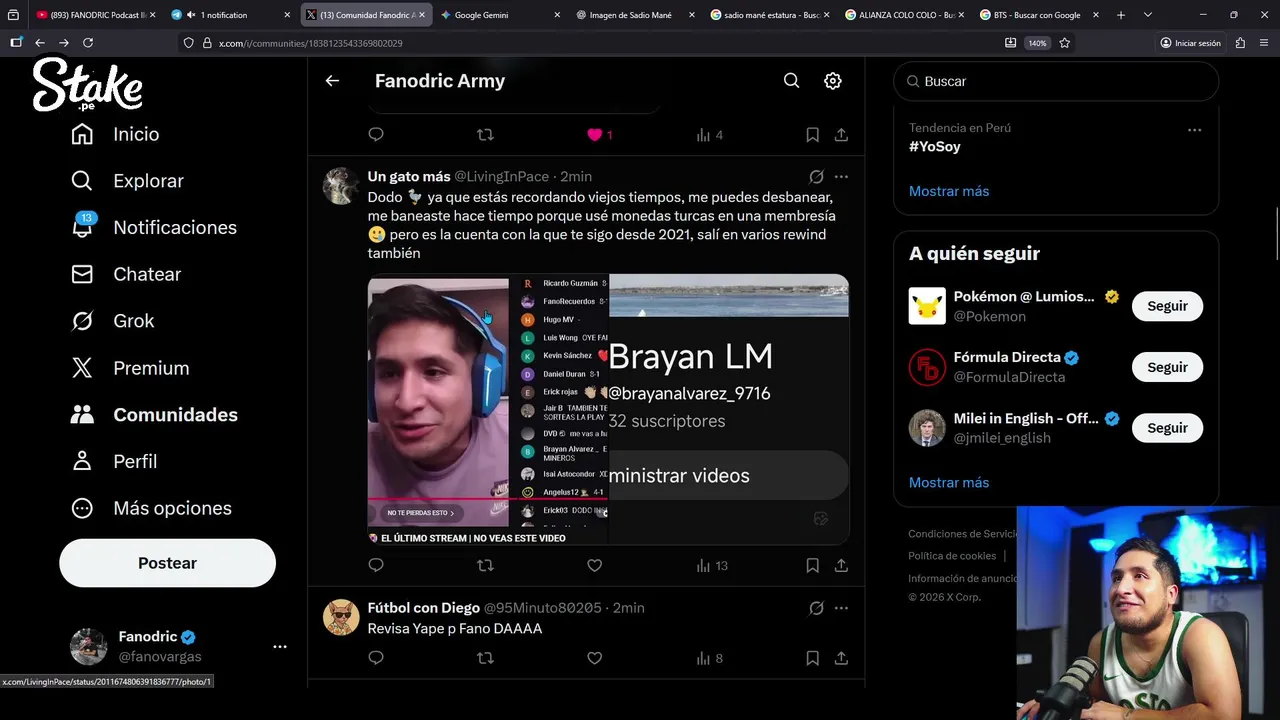Open more options on Fútbol con Diego post
Viewport: 1280px width, 720px height.
[841, 608]
